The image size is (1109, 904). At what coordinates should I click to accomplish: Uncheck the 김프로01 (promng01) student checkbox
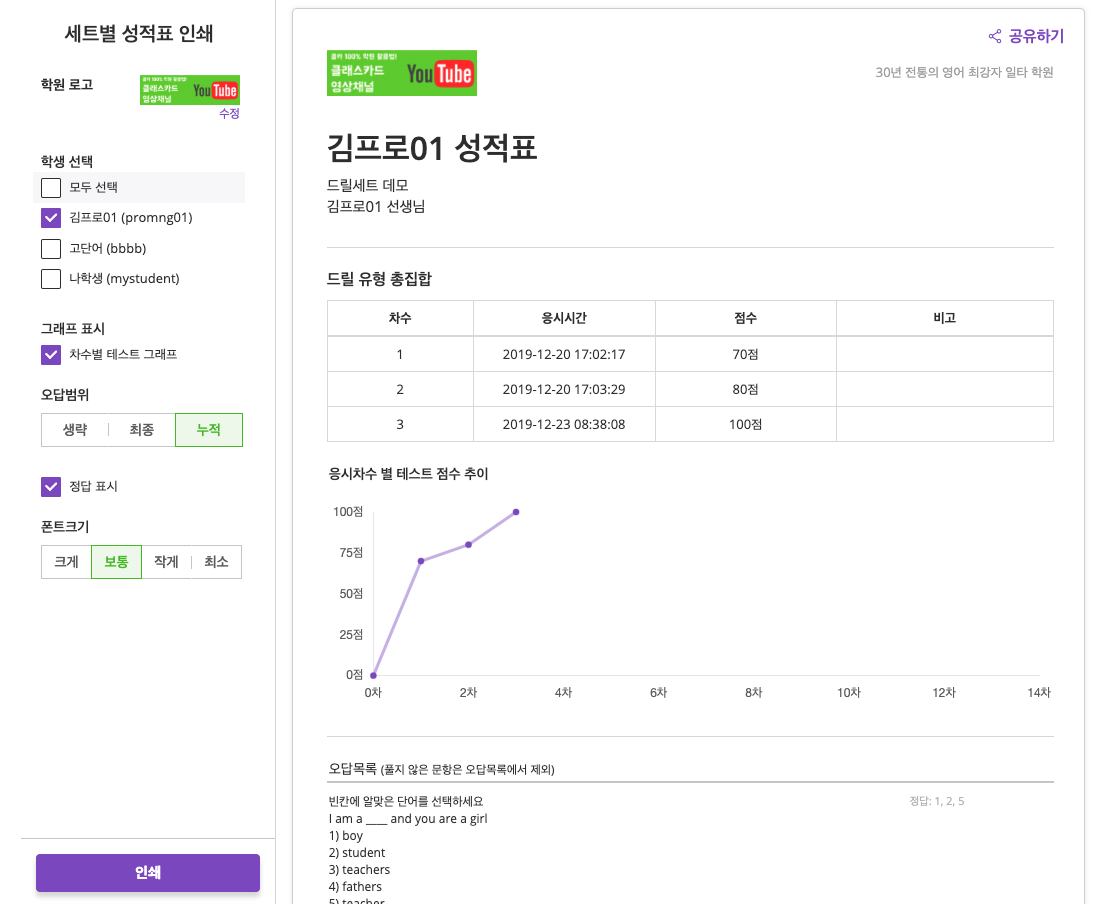click(x=51, y=218)
